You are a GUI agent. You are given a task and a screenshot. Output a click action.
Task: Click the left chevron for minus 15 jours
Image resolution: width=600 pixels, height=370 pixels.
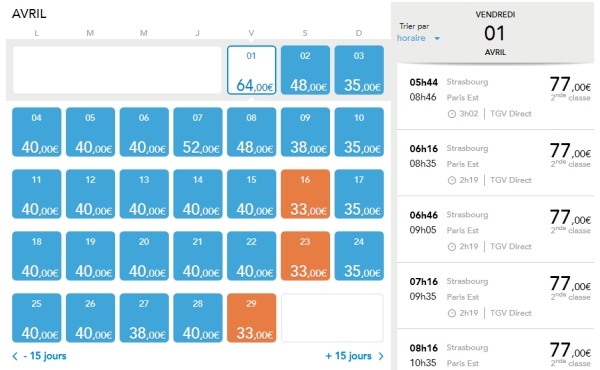pos(15,356)
